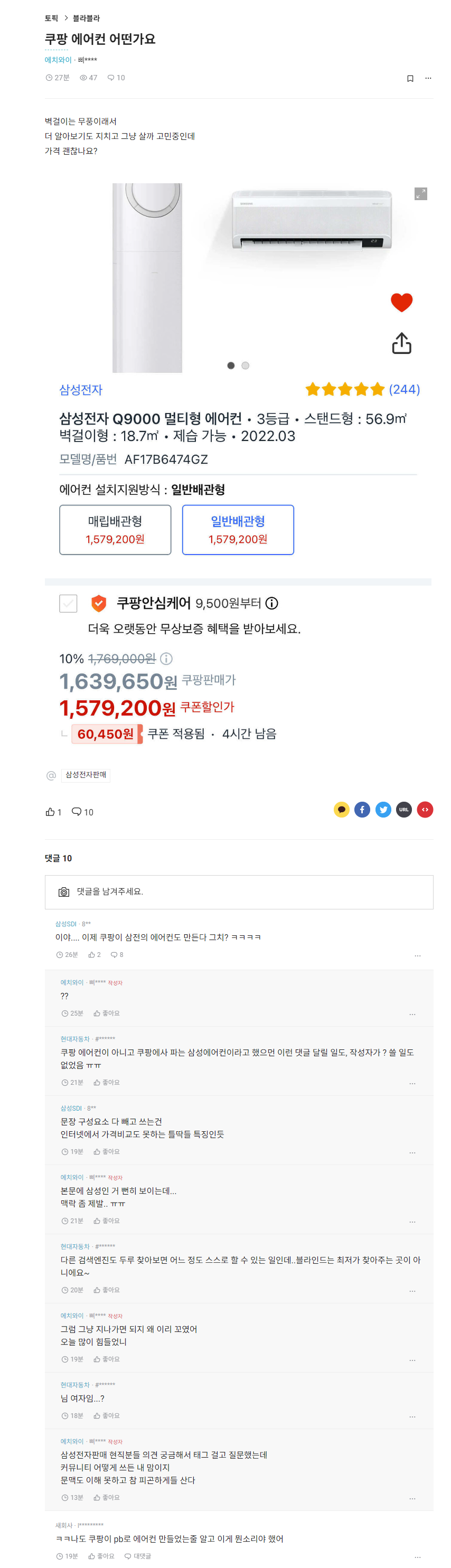Expand the product image to fullscreen
451x1568 pixels.
[420, 194]
